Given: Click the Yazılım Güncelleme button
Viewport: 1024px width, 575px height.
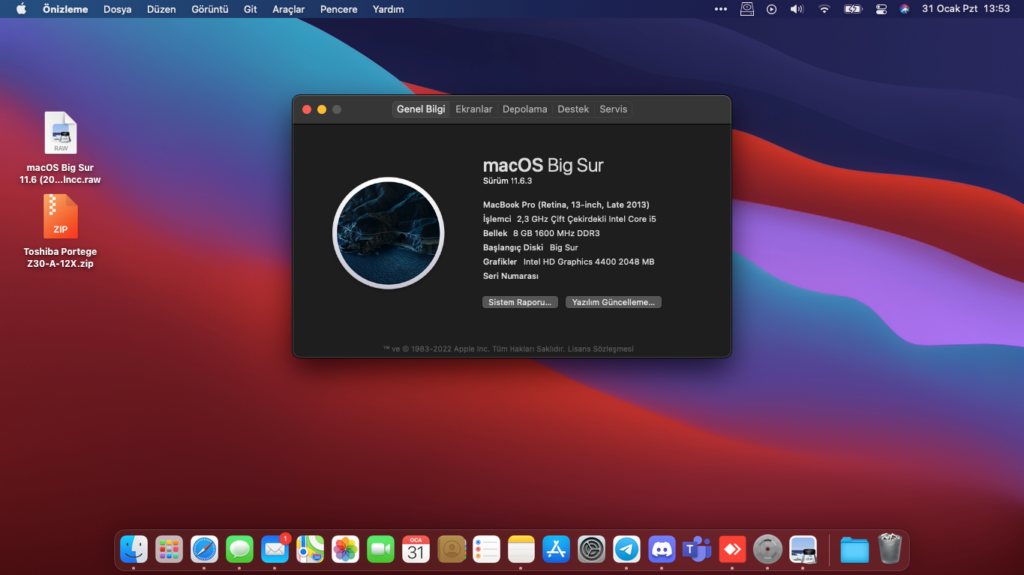Looking at the screenshot, I should pyautogui.click(x=613, y=302).
